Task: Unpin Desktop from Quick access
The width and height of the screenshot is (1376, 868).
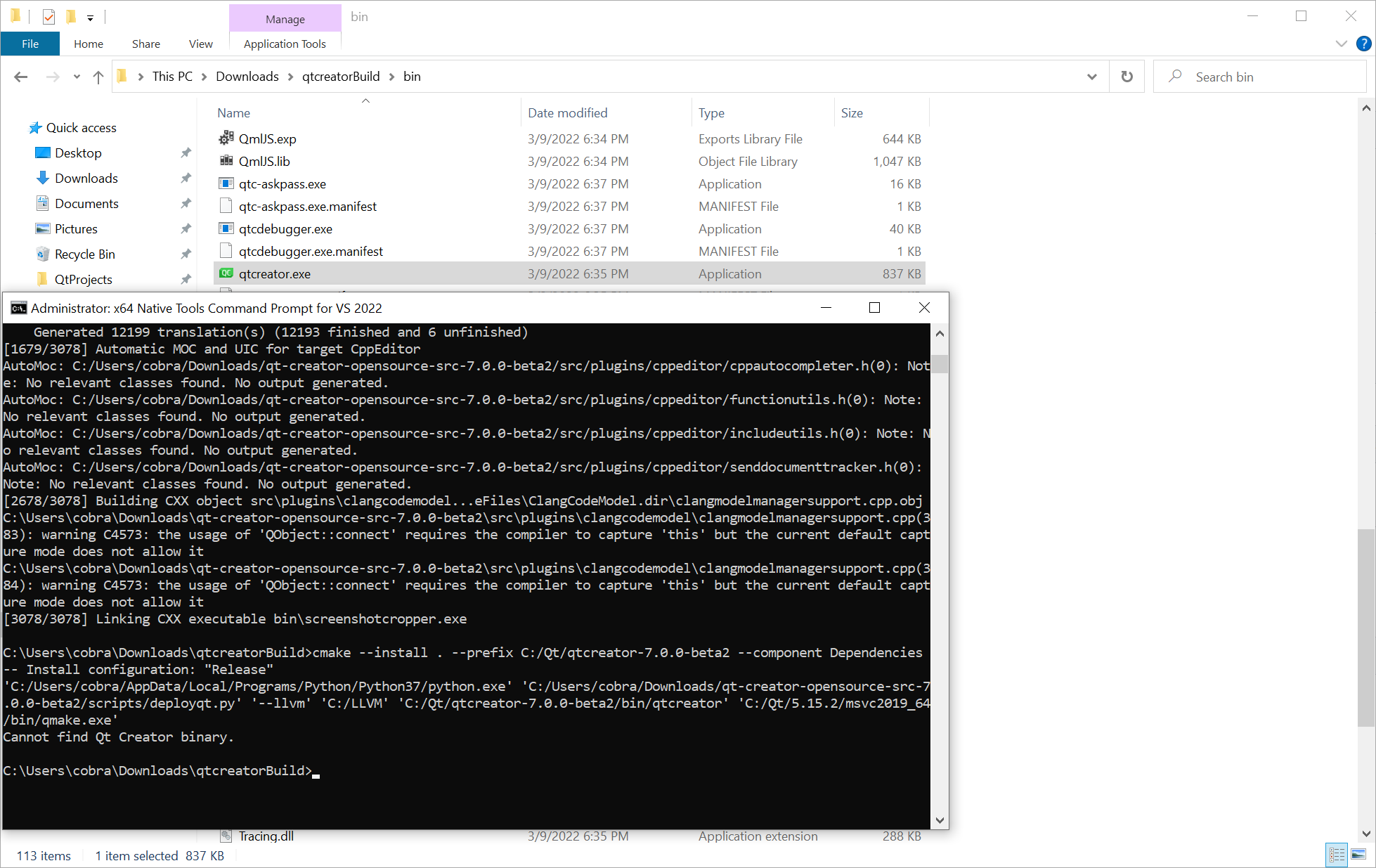Action: [x=186, y=153]
